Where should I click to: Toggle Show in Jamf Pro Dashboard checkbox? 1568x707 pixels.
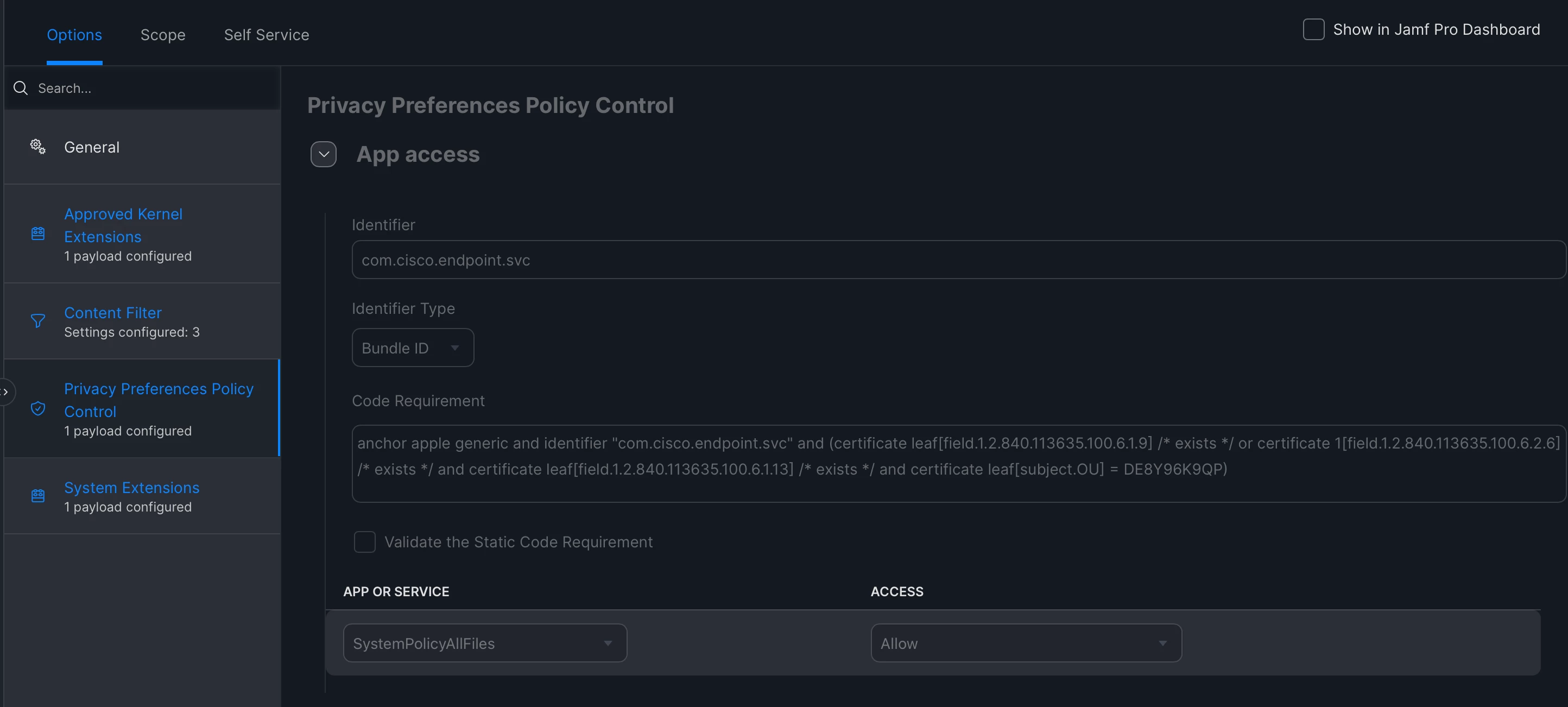click(x=1313, y=29)
